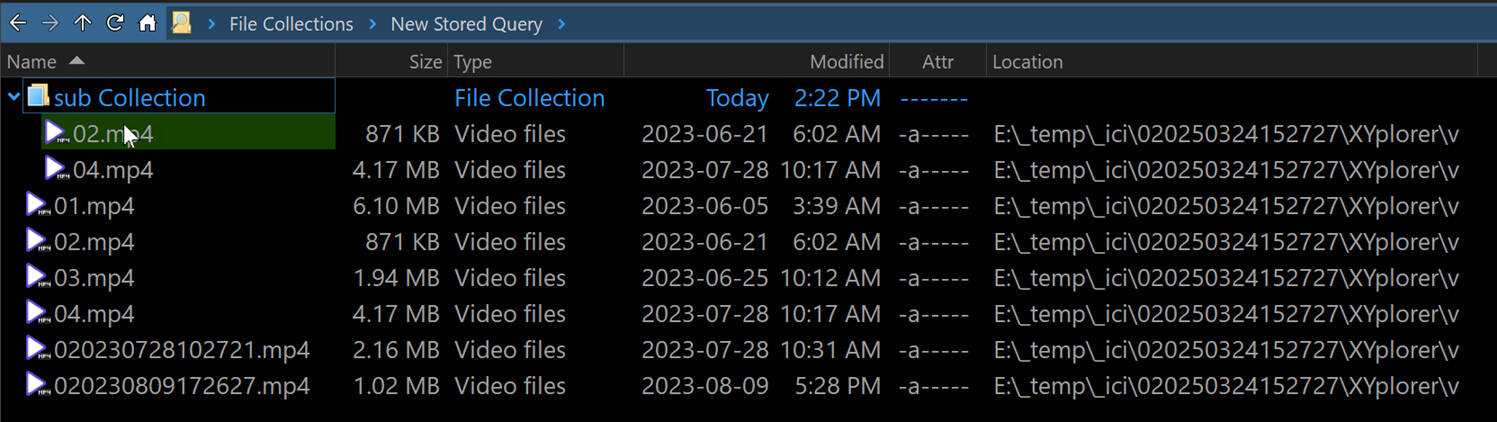The width and height of the screenshot is (1497, 422).
Task: Go forward with the right arrow icon
Action: (50, 23)
